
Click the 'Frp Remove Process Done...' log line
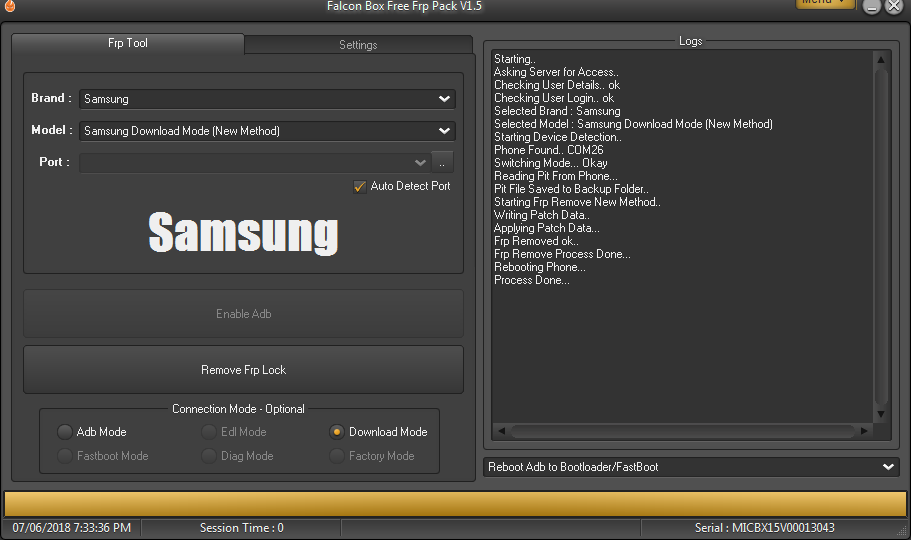tap(562, 254)
